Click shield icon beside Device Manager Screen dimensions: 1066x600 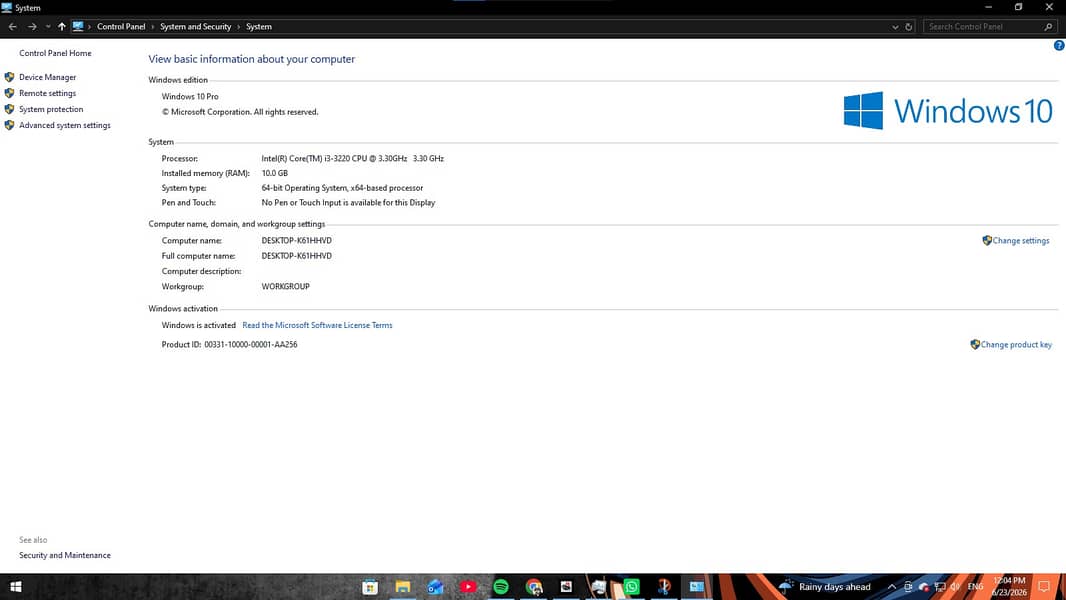click(x=10, y=77)
